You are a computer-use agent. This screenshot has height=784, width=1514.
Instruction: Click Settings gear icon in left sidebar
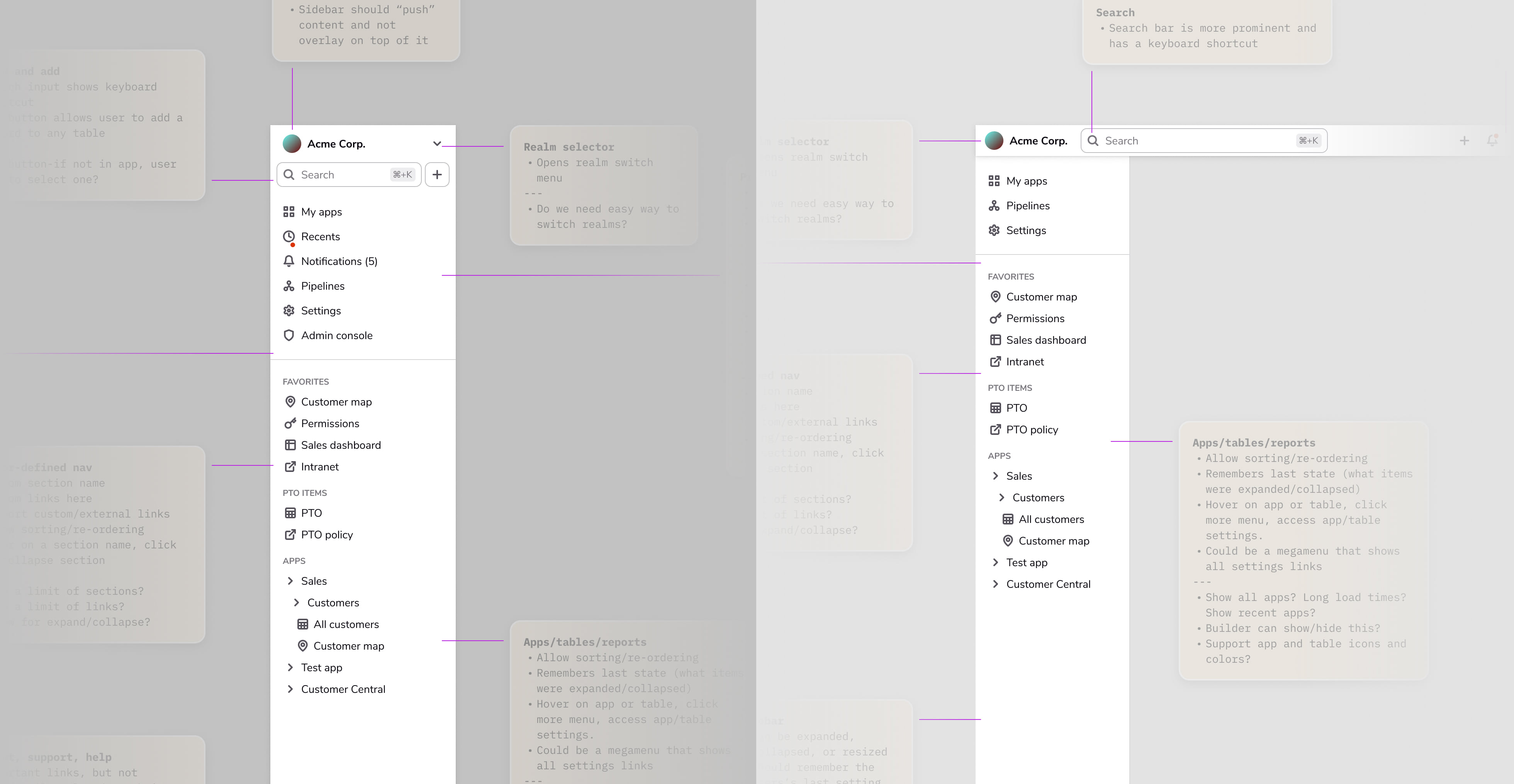point(289,310)
